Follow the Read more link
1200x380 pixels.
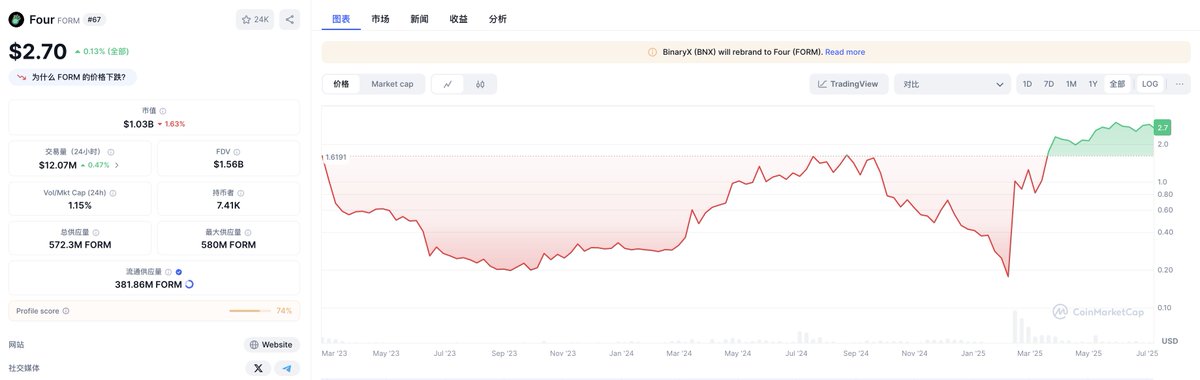coord(845,52)
